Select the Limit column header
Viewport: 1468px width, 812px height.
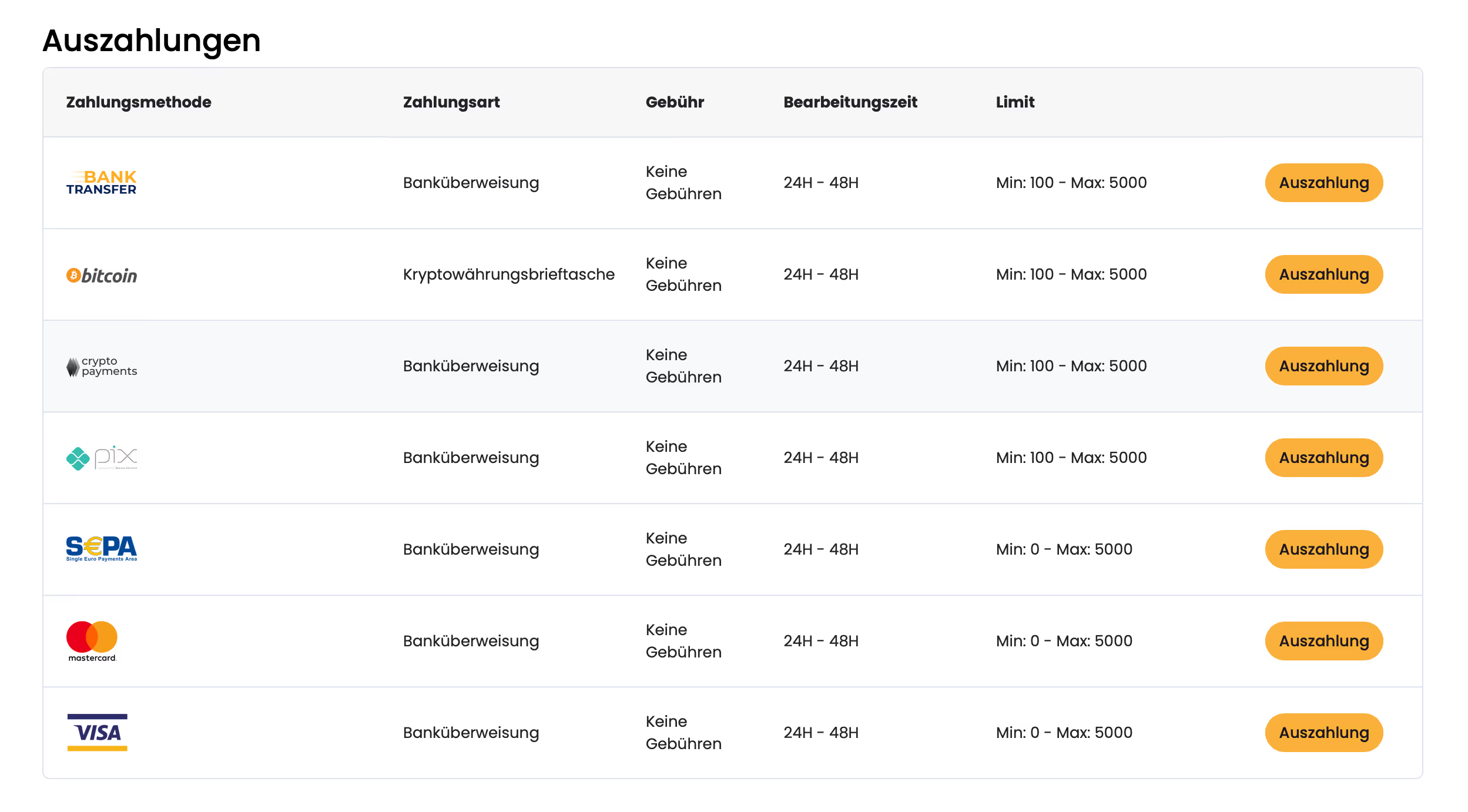[x=1015, y=102]
